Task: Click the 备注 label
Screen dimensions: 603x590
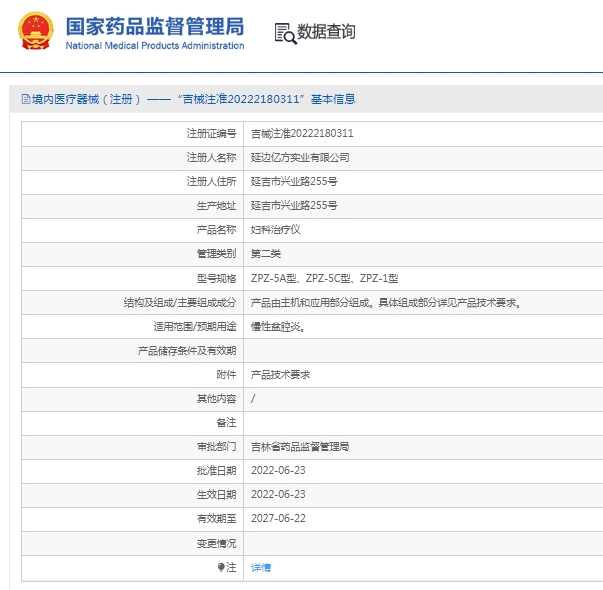Action: tap(227, 423)
